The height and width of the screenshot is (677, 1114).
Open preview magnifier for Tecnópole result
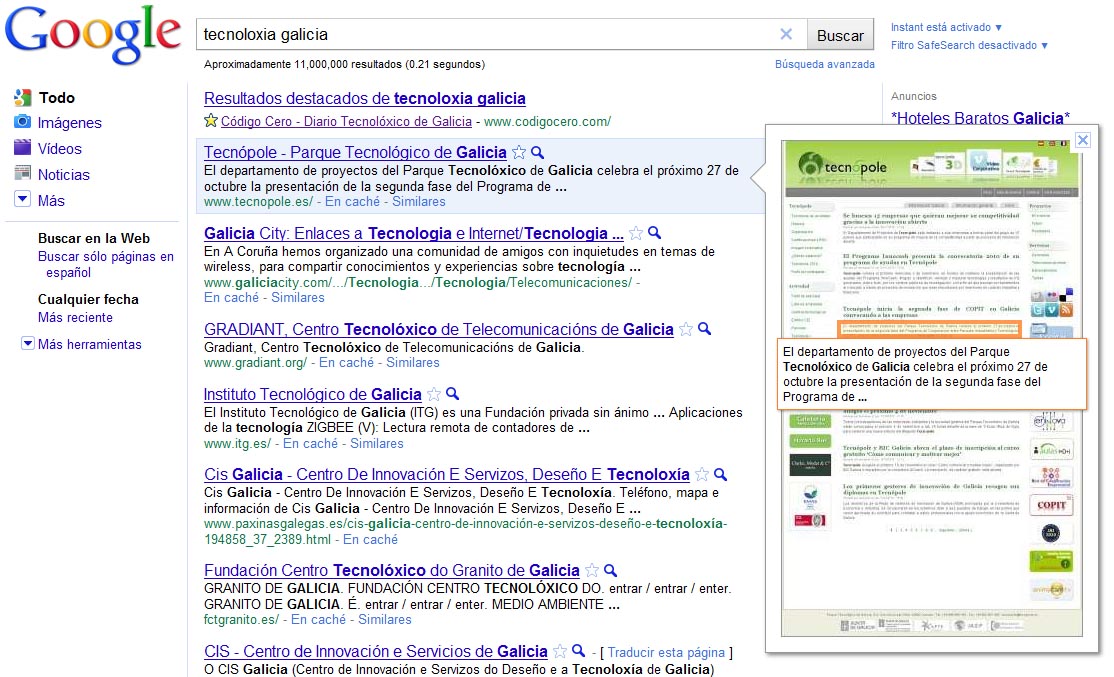coord(538,152)
